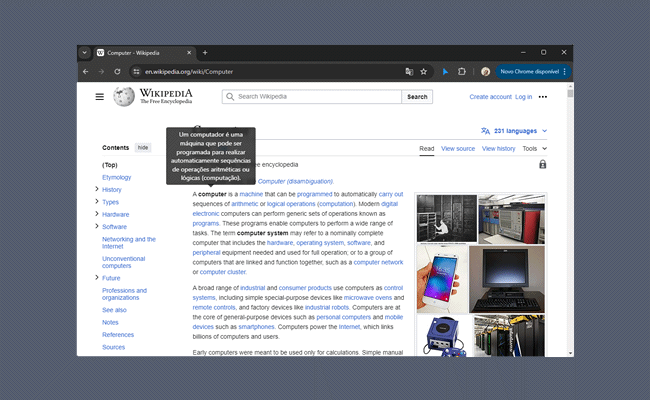Open the Chrome profile avatar
650x400 pixels.
pos(485,72)
